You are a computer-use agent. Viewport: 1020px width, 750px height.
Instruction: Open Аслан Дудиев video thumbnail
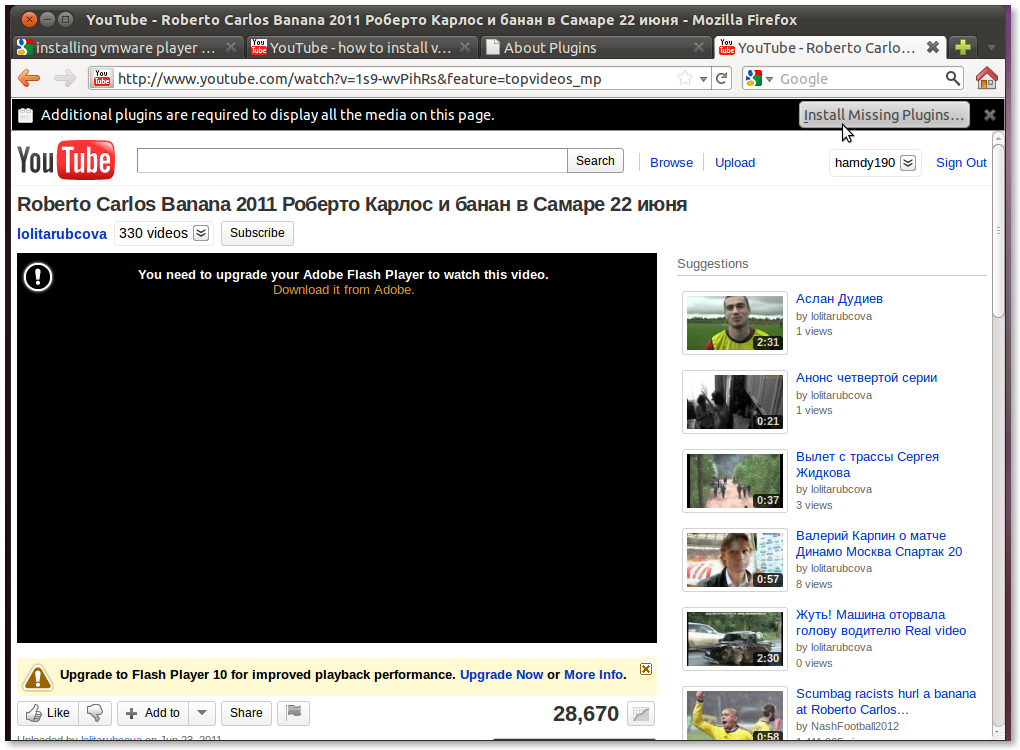[735, 323]
